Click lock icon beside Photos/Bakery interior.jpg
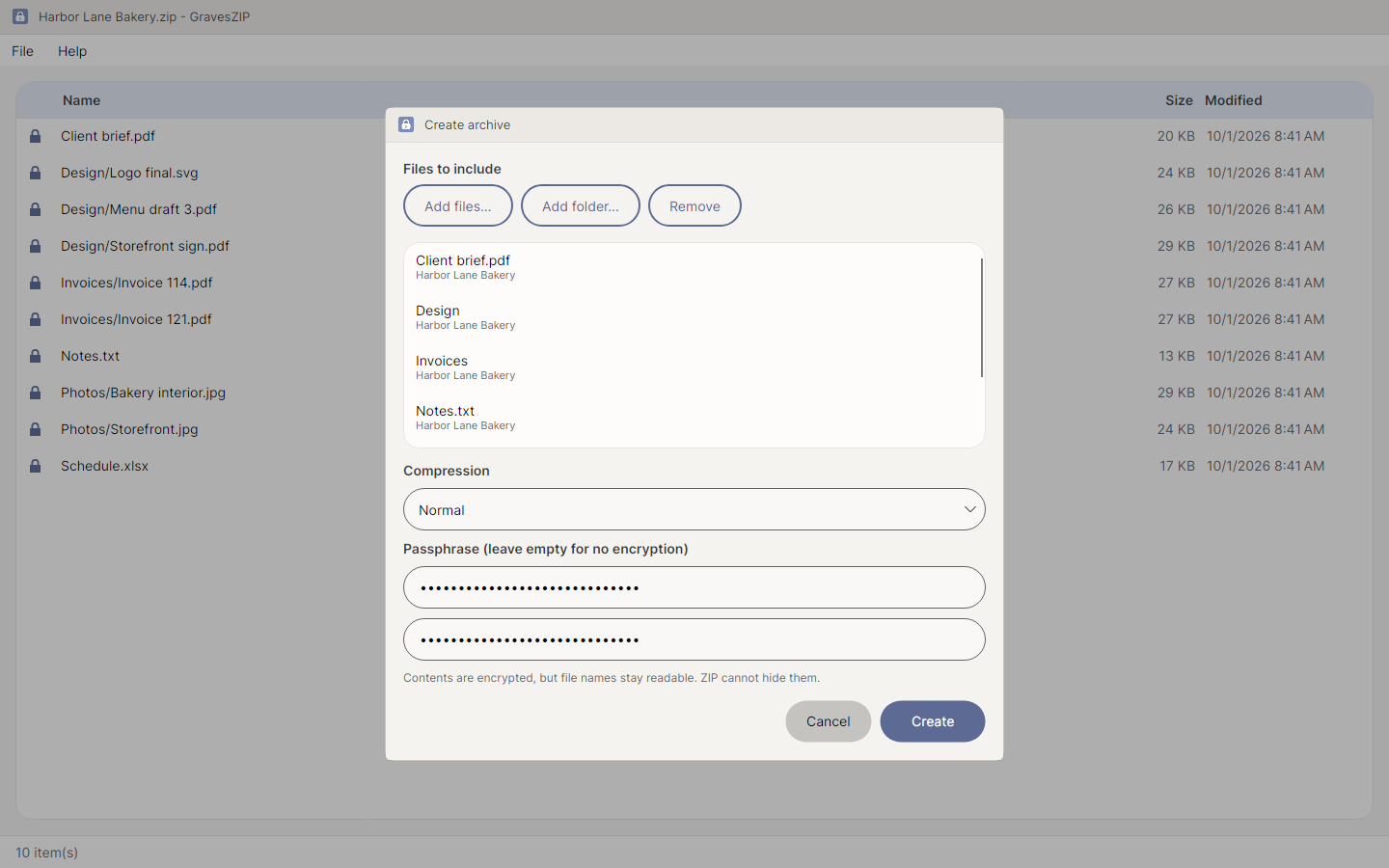This screenshot has width=1389, height=868. click(x=35, y=393)
